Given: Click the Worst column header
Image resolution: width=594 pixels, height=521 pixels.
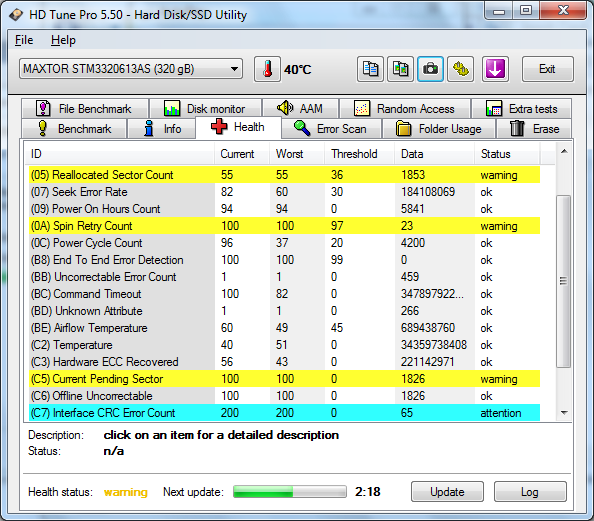Looking at the screenshot, I should coord(297,154).
